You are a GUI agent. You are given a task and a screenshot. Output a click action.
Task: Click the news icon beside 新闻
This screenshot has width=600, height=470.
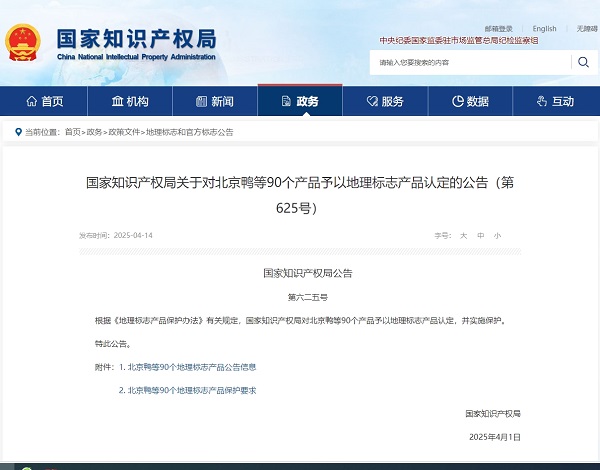coord(201,101)
